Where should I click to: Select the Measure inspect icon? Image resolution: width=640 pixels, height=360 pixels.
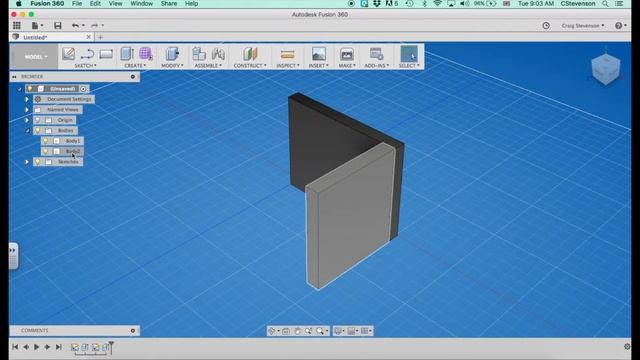pos(287,54)
